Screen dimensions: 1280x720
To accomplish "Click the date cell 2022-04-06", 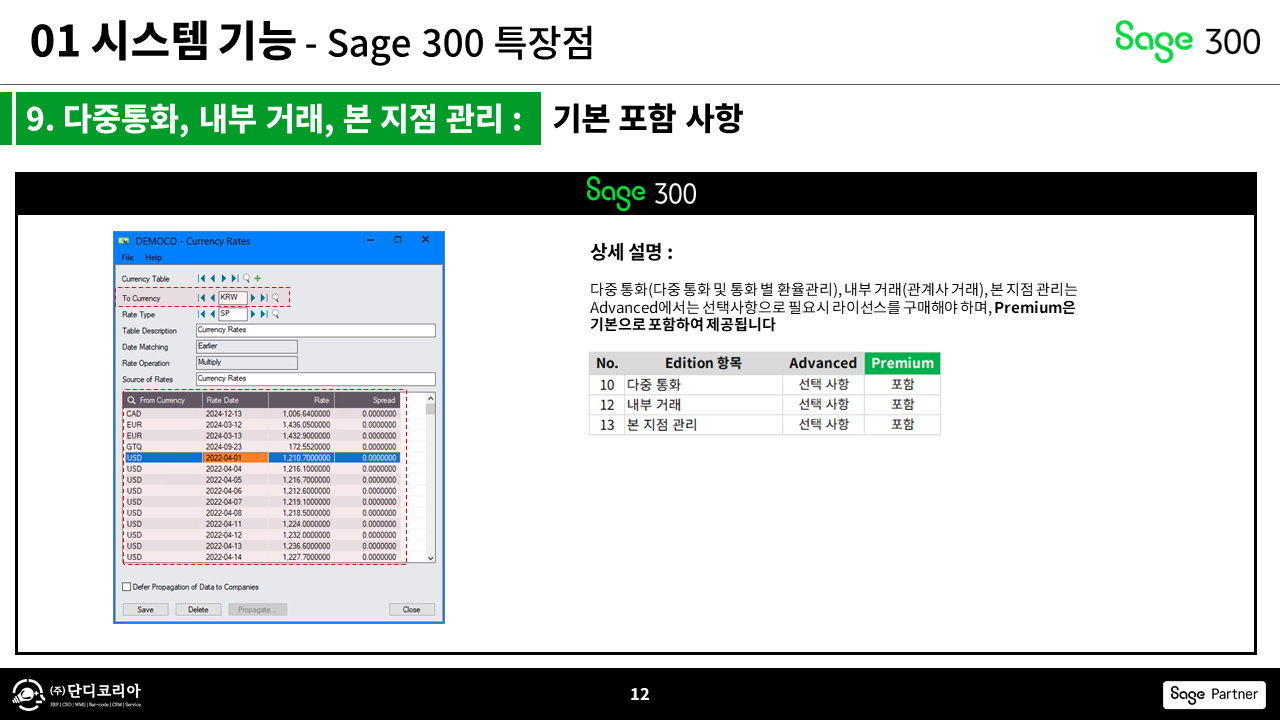I will [x=235, y=491].
